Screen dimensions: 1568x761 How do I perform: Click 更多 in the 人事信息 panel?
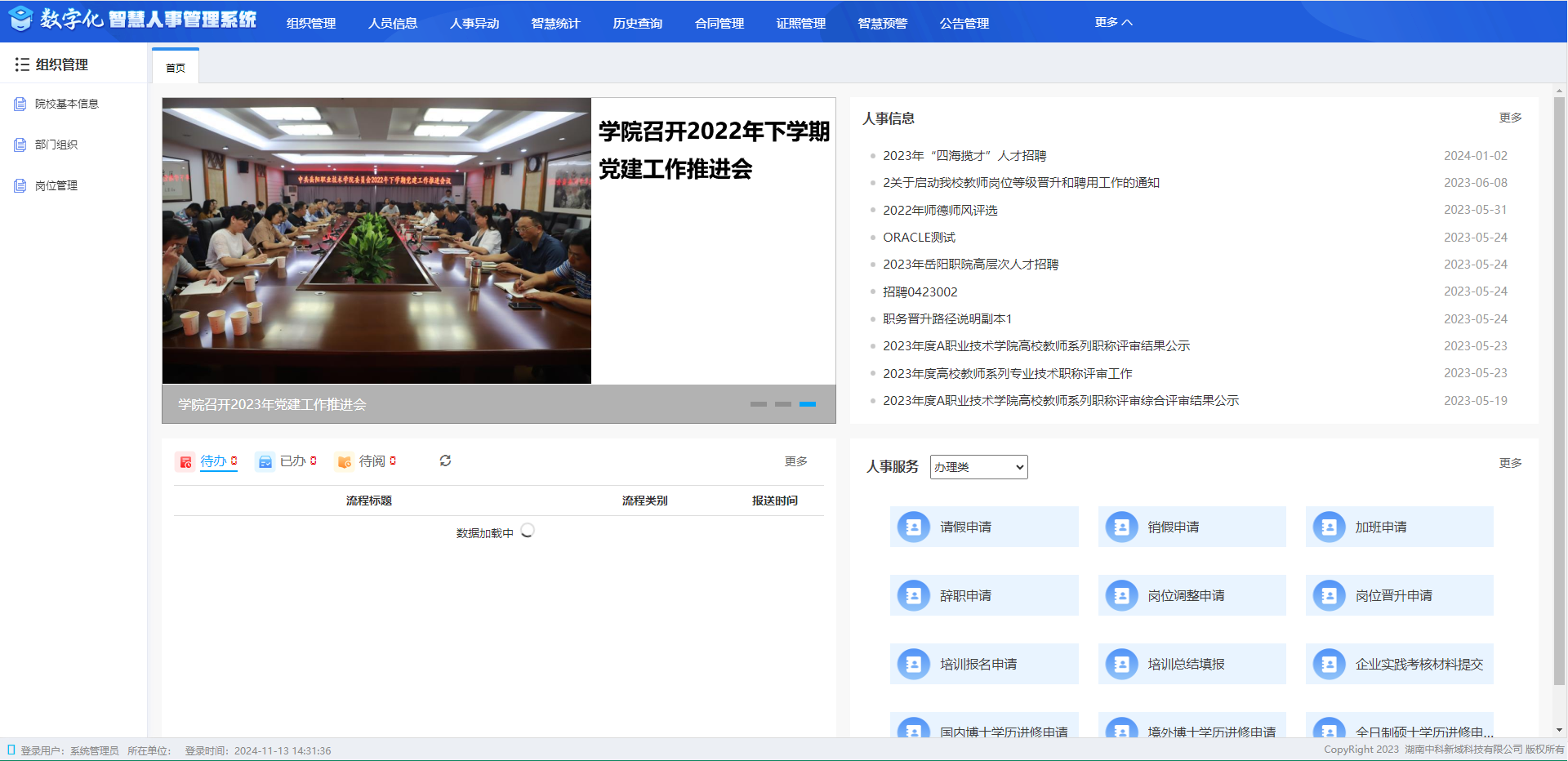click(1510, 118)
